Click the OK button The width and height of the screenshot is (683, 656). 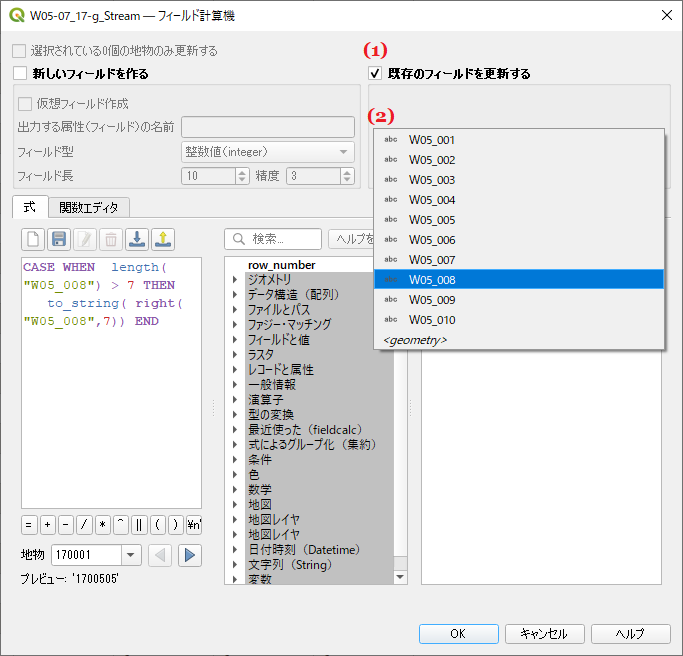(x=458, y=634)
